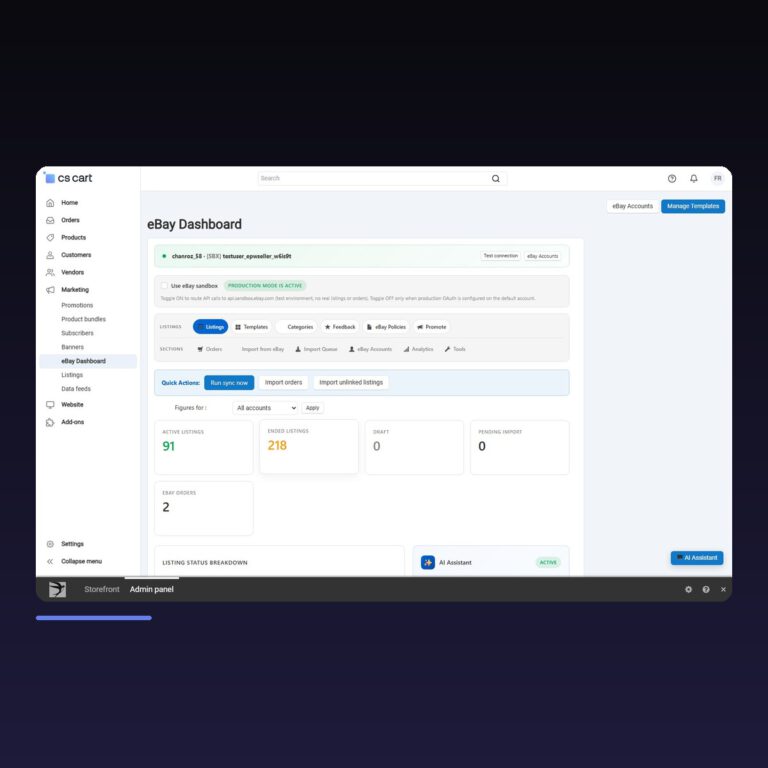Image resolution: width=768 pixels, height=768 pixels.
Task: Open Subscribers in sidebar
Action: (77, 333)
